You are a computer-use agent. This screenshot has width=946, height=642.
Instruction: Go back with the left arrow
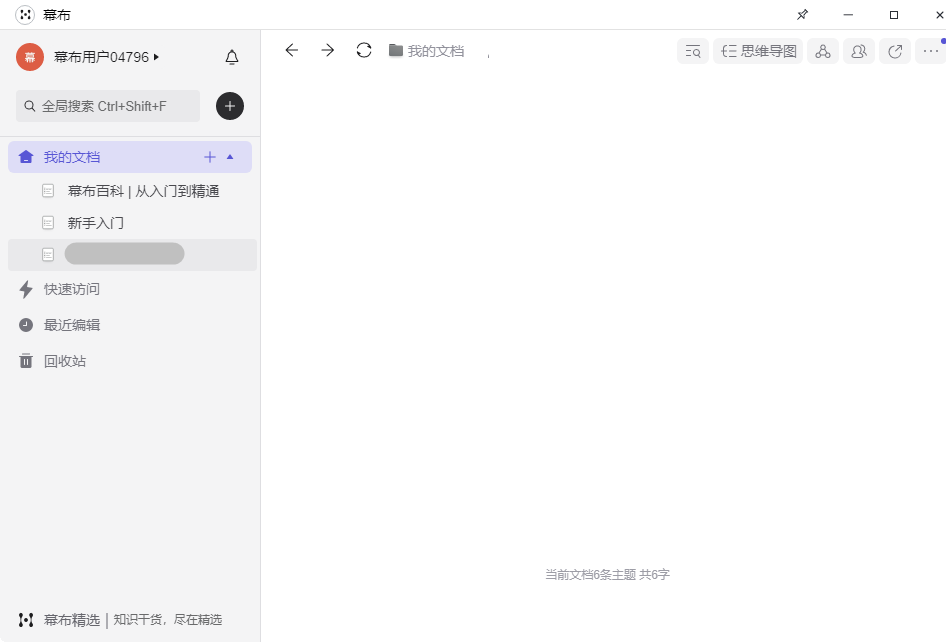point(291,50)
